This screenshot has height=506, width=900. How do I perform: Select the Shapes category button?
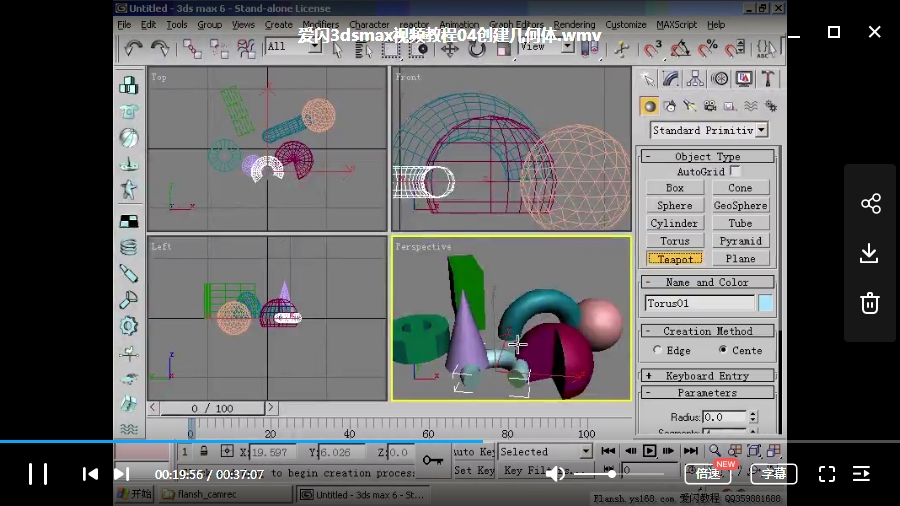(x=670, y=106)
